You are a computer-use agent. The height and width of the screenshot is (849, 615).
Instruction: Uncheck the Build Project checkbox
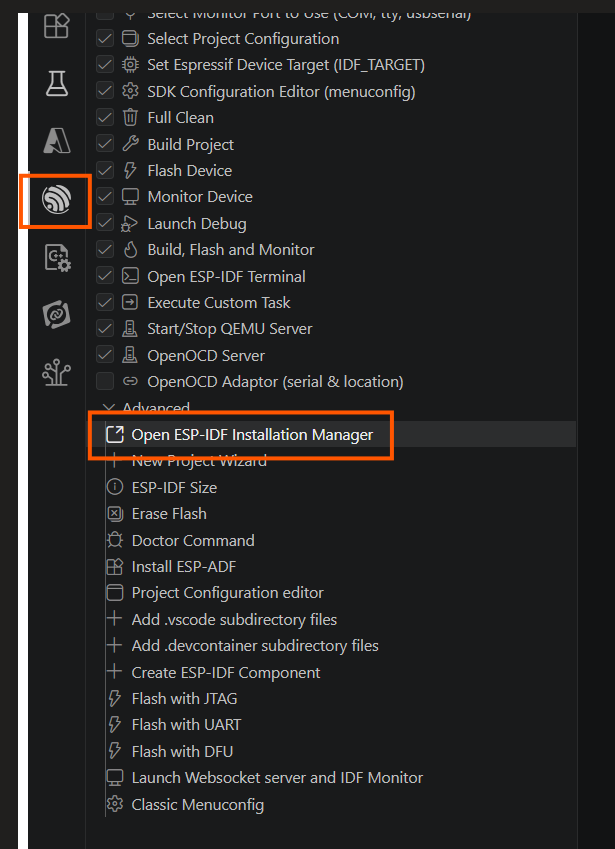(105, 144)
